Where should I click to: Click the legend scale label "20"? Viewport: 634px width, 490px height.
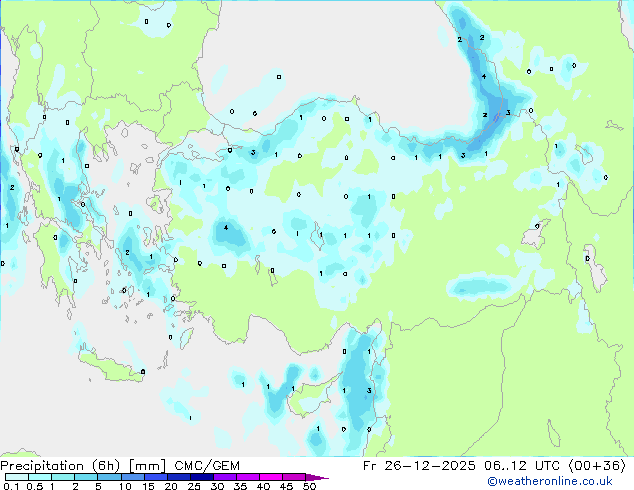[171, 486]
